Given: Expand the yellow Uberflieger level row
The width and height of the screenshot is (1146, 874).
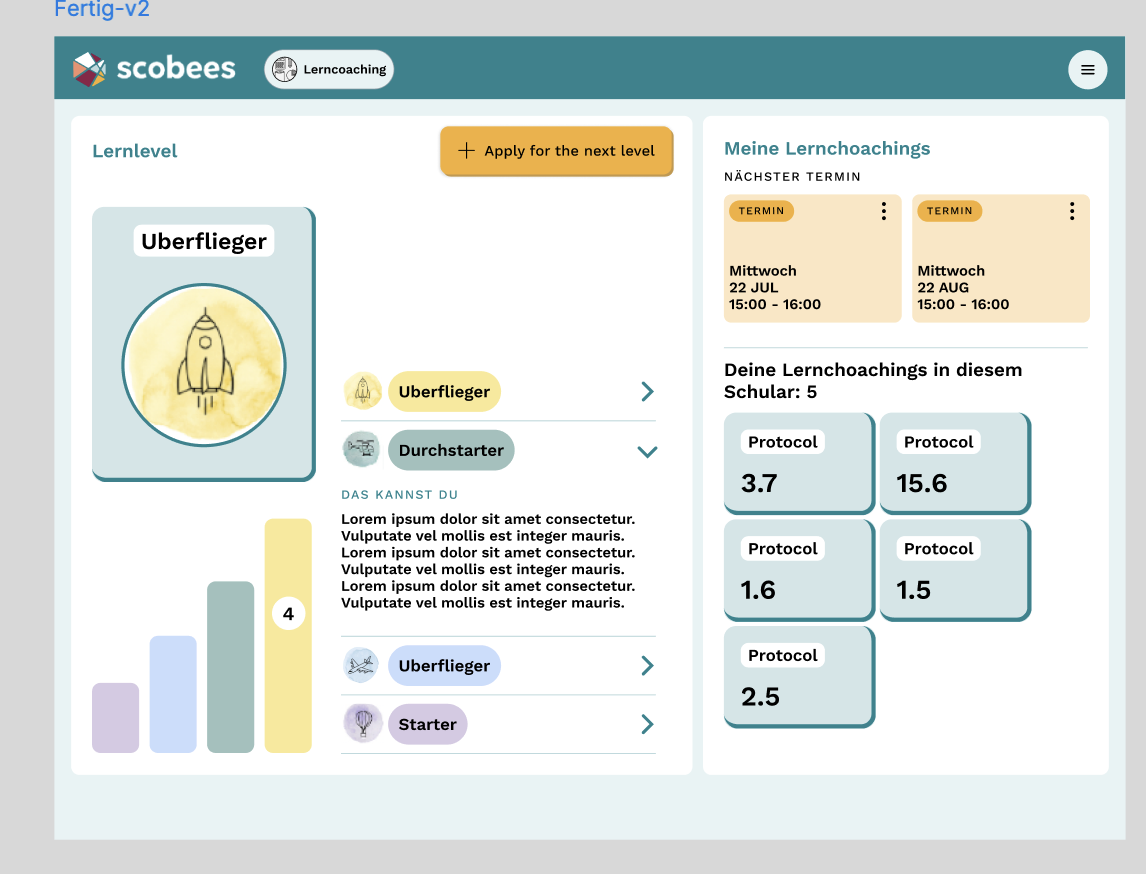Looking at the screenshot, I should pos(647,392).
